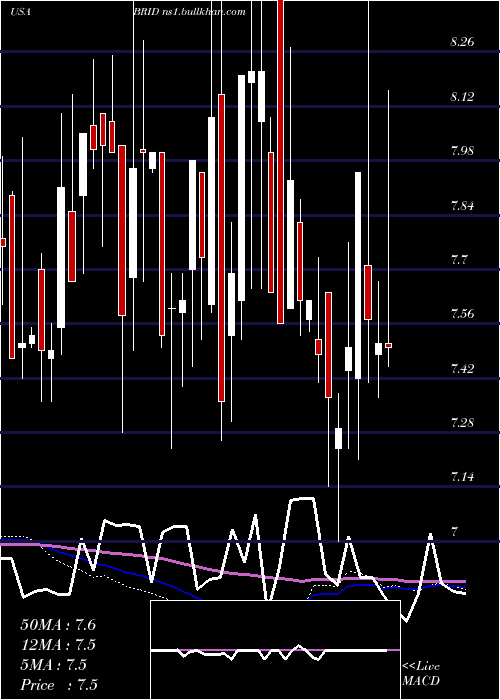The width and height of the screenshot is (500, 700).
Task: Click the <<Live MACD label
Action: pyautogui.click(x=421, y=674)
